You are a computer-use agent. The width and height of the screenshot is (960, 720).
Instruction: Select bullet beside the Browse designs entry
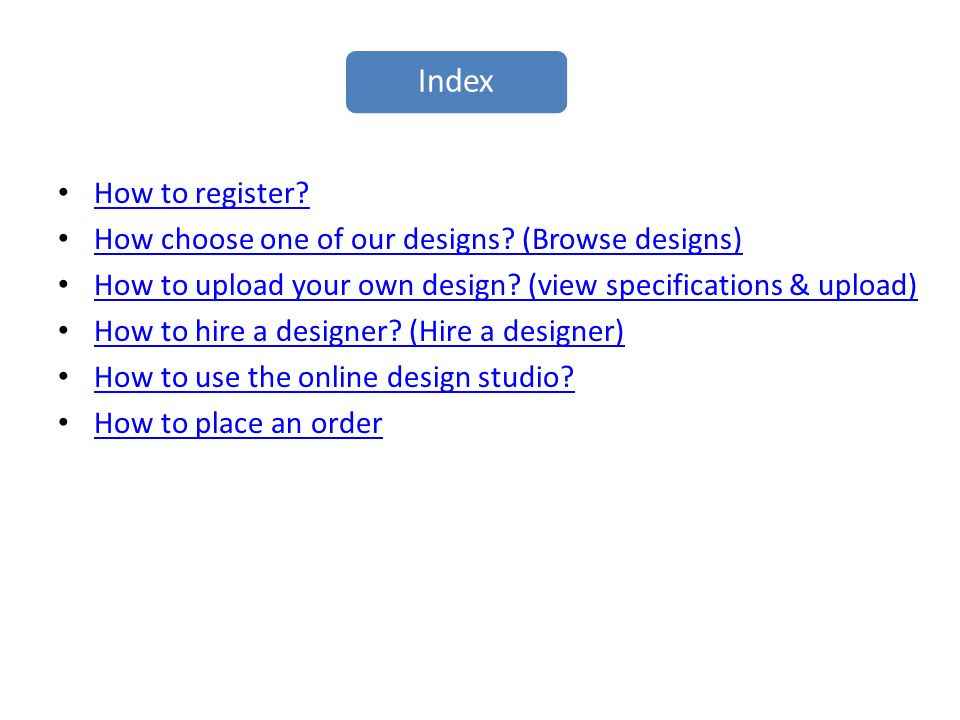click(x=64, y=238)
